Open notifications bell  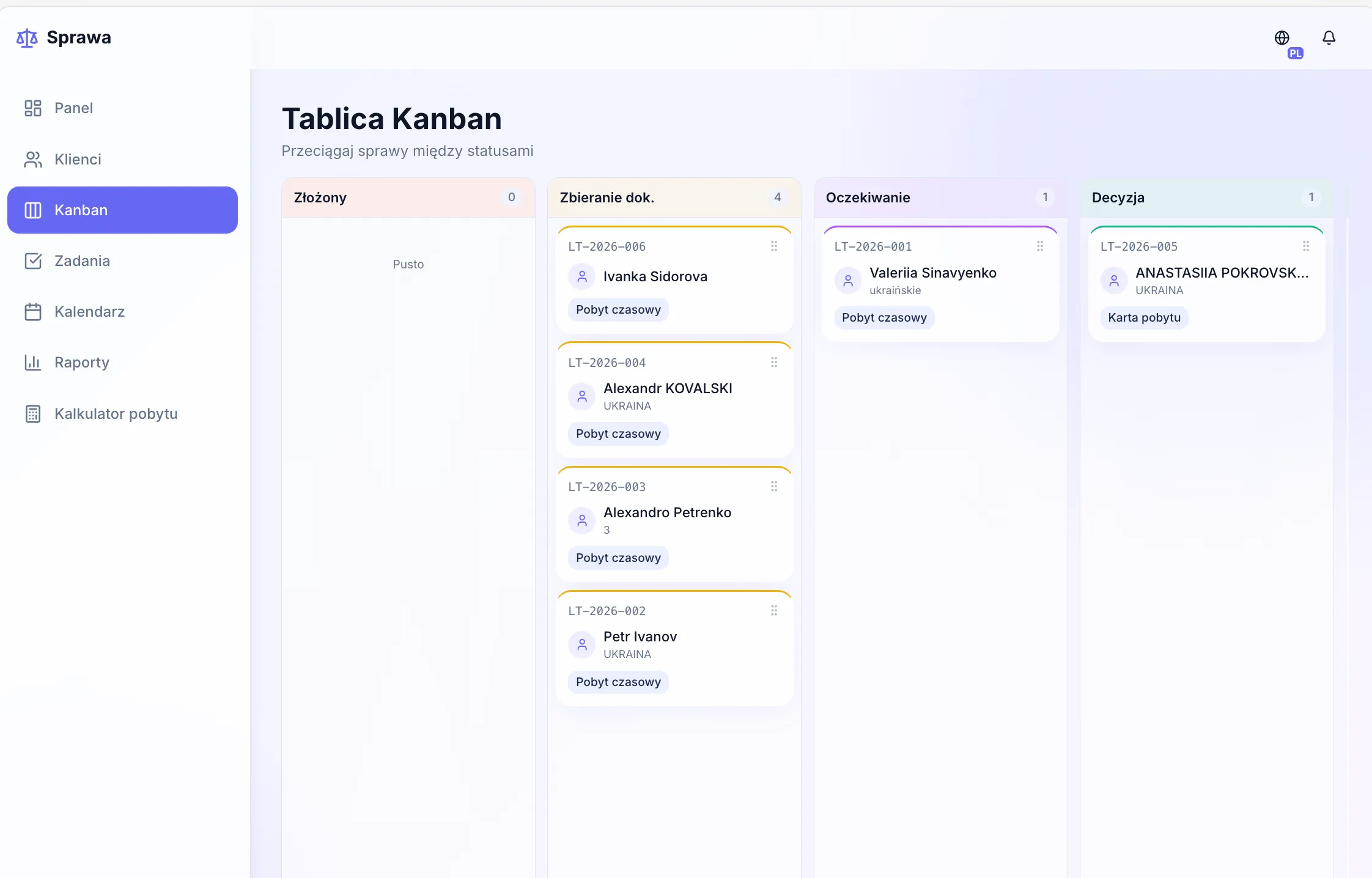(1329, 38)
